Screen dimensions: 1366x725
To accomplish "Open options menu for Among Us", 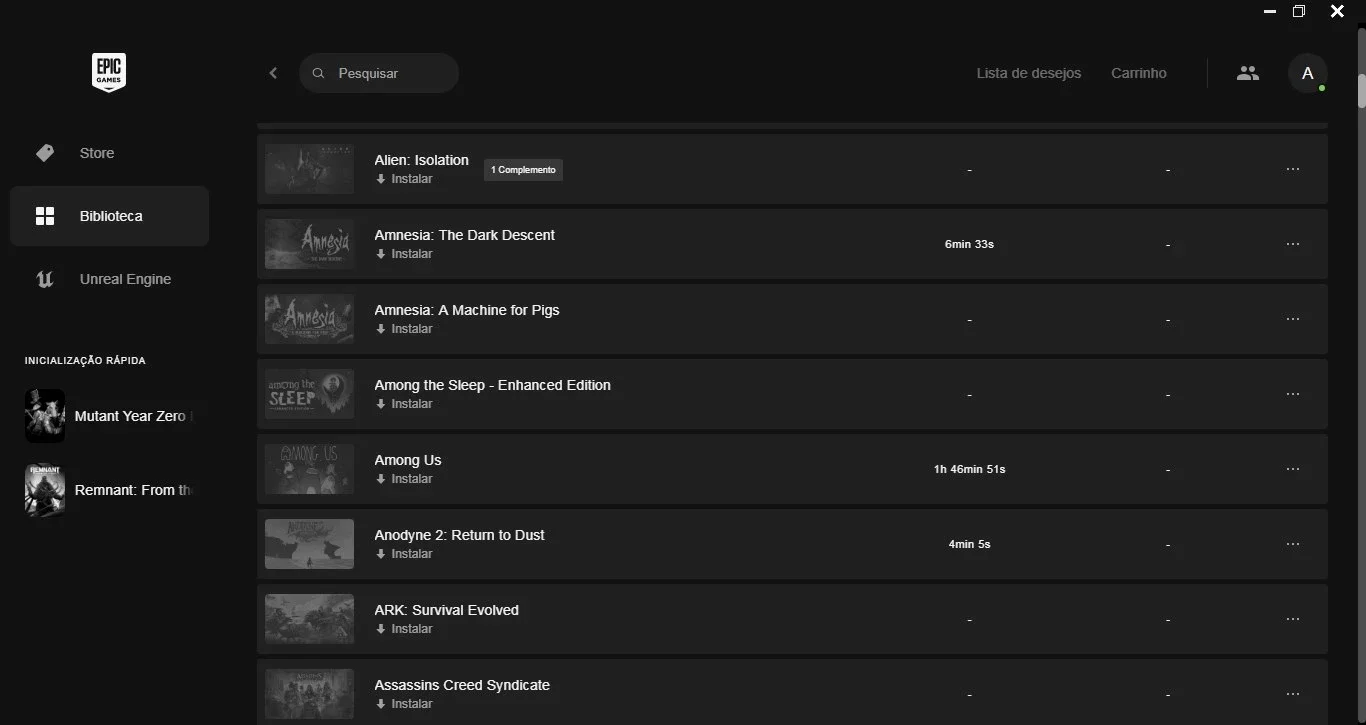I will 1293,469.
